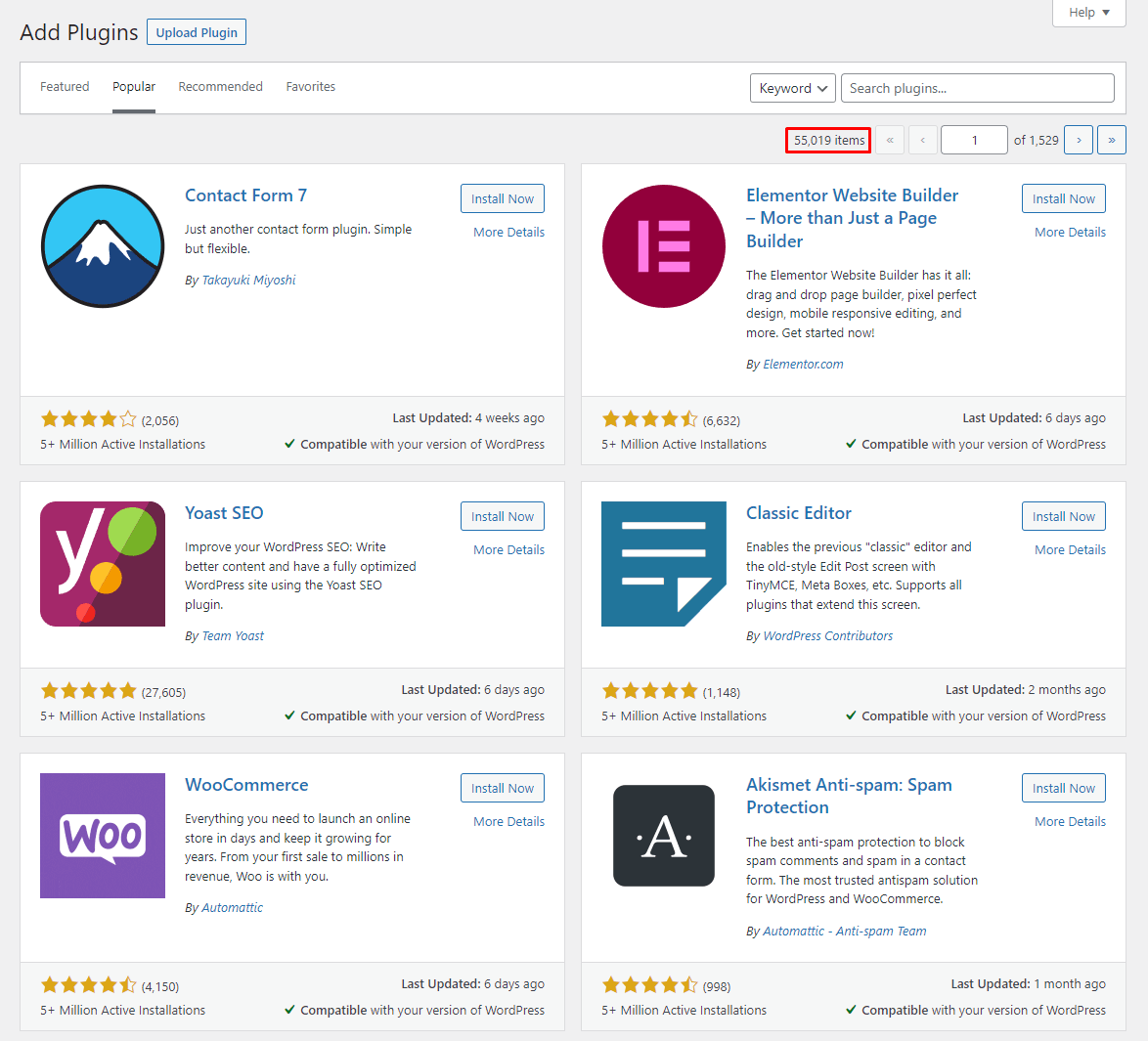This screenshot has height=1041, width=1148.
Task: Click the WooCommerce star rating
Action: click(x=89, y=985)
